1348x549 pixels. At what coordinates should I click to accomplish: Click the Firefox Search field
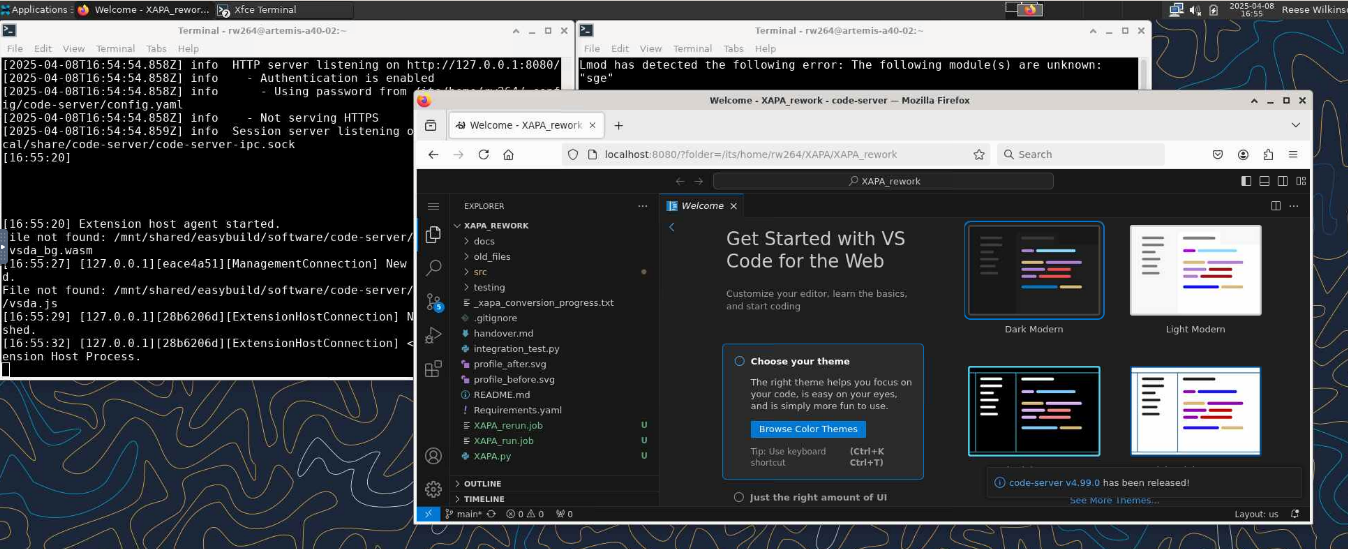[x=1080, y=155]
